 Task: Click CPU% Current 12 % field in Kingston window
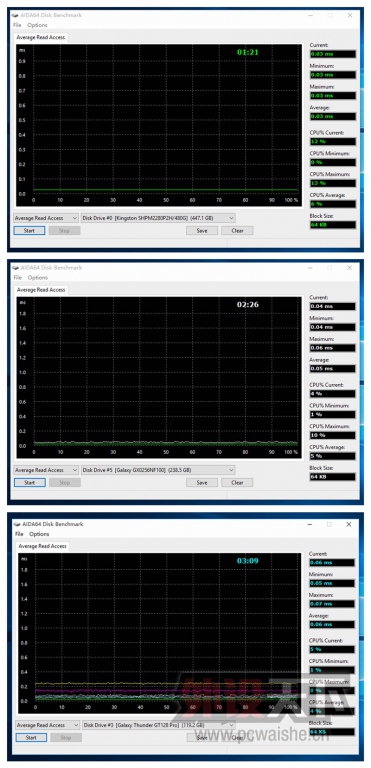coord(333,142)
